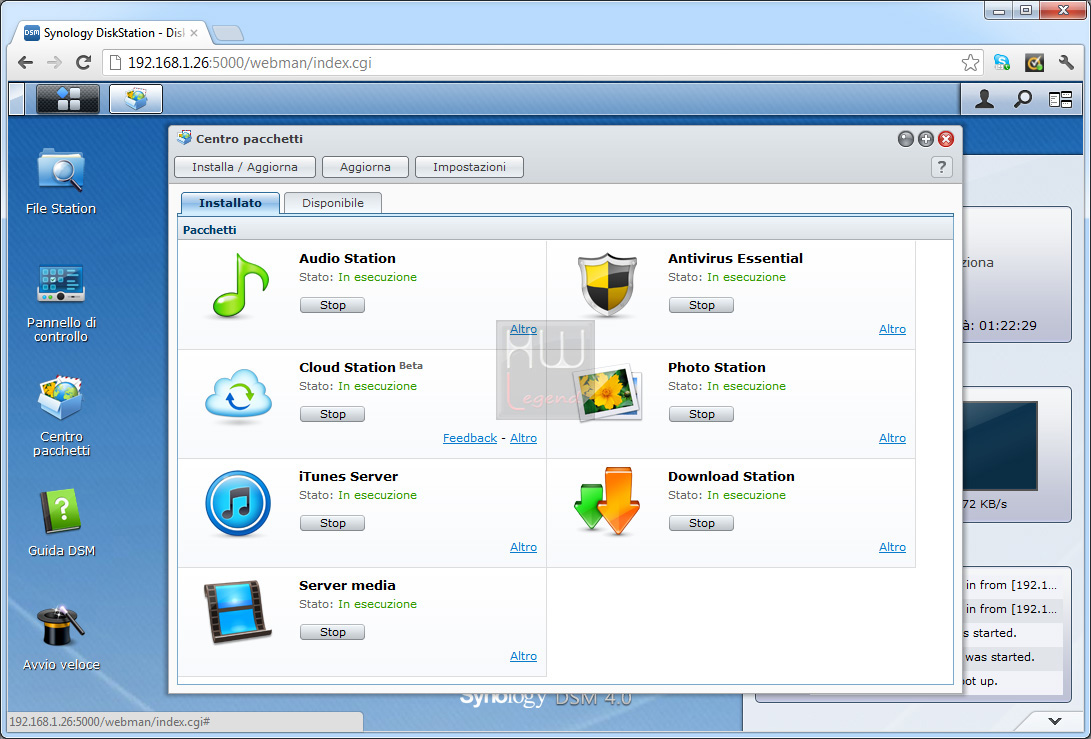Open the Centro pacchetti help question mark
The width and height of the screenshot is (1091, 739).
[941, 167]
